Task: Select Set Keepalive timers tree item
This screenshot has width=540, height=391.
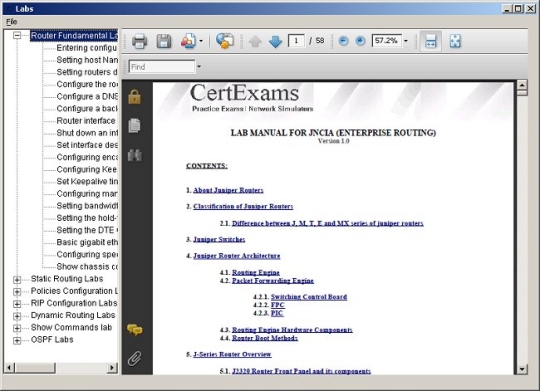Action: click(x=87, y=182)
